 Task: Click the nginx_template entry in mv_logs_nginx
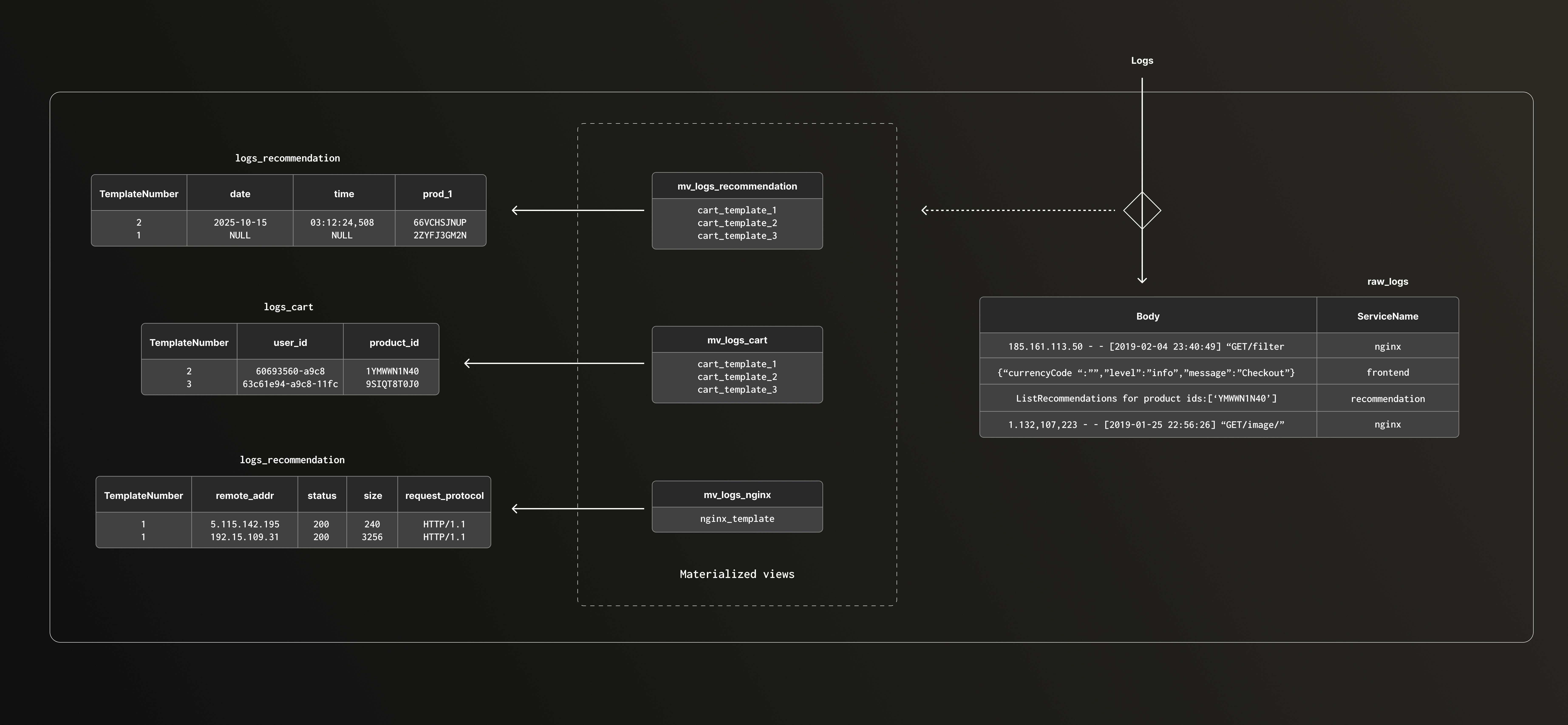tap(737, 519)
